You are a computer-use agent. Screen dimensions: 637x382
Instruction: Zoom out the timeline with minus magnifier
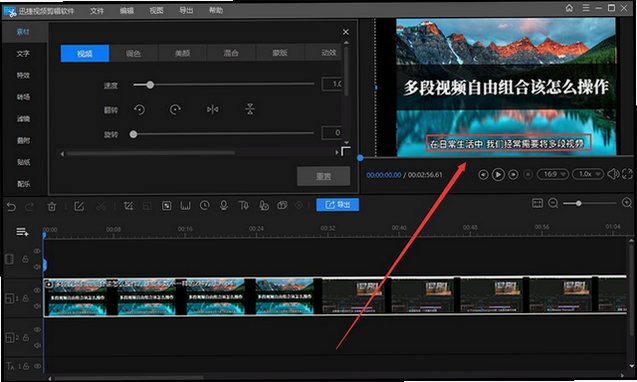553,203
